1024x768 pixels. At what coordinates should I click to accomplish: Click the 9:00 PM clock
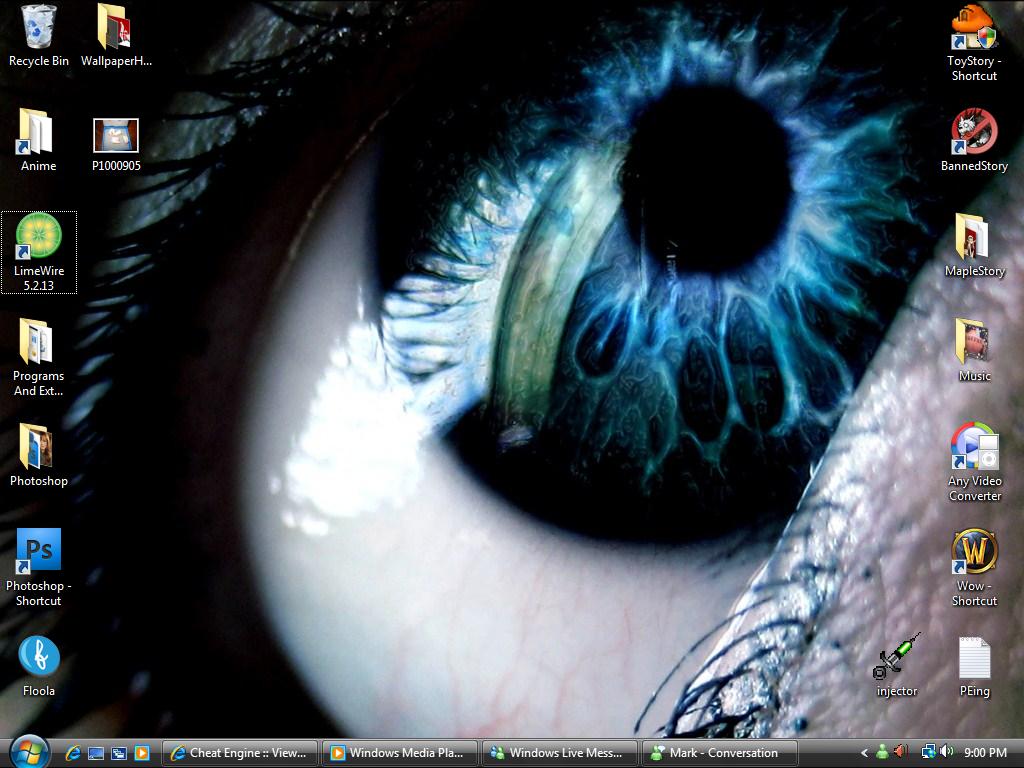click(985, 753)
